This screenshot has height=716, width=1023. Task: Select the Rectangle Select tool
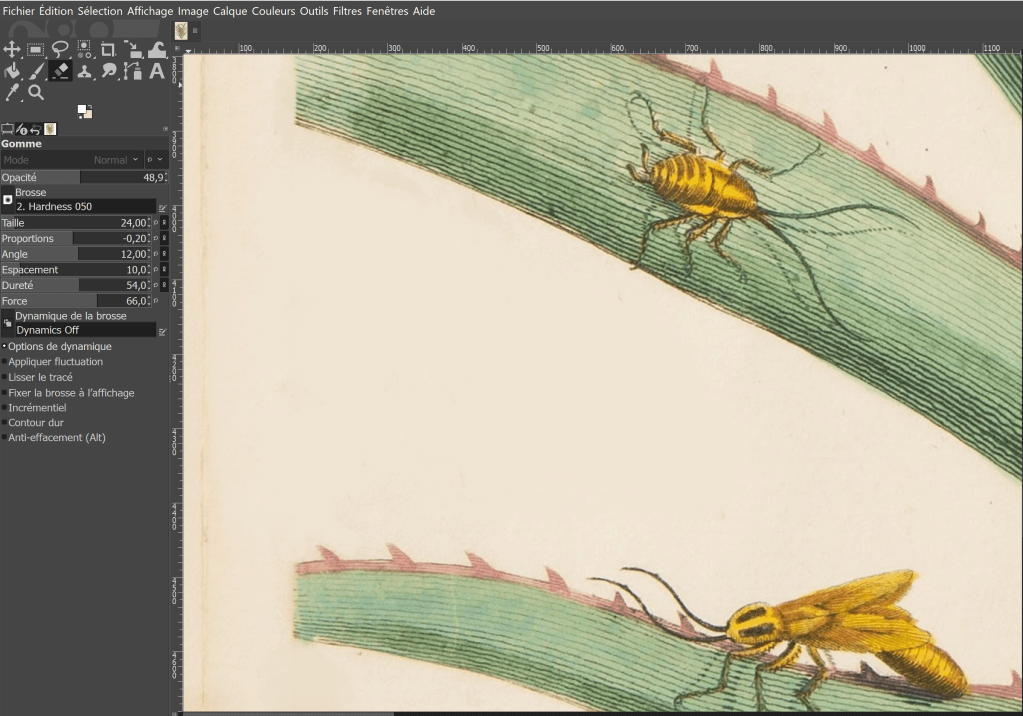(36, 49)
